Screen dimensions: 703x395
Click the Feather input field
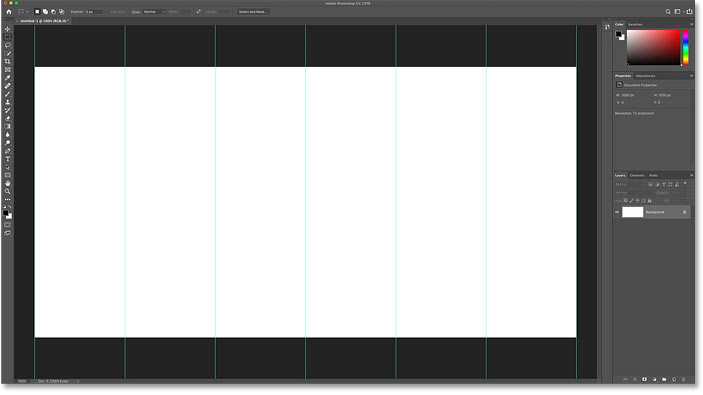pos(94,12)
